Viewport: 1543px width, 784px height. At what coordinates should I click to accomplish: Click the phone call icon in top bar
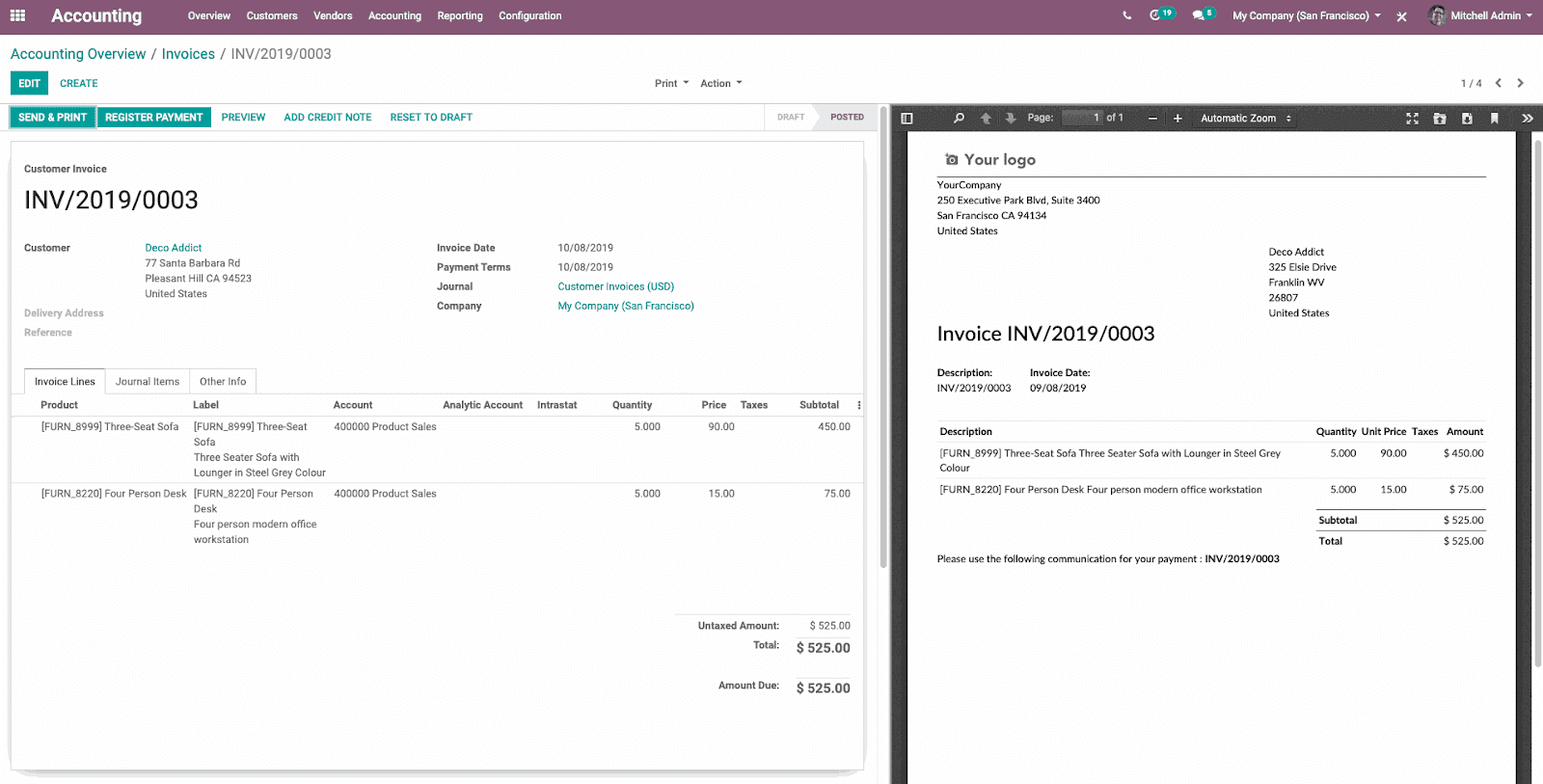(1126, 15)
